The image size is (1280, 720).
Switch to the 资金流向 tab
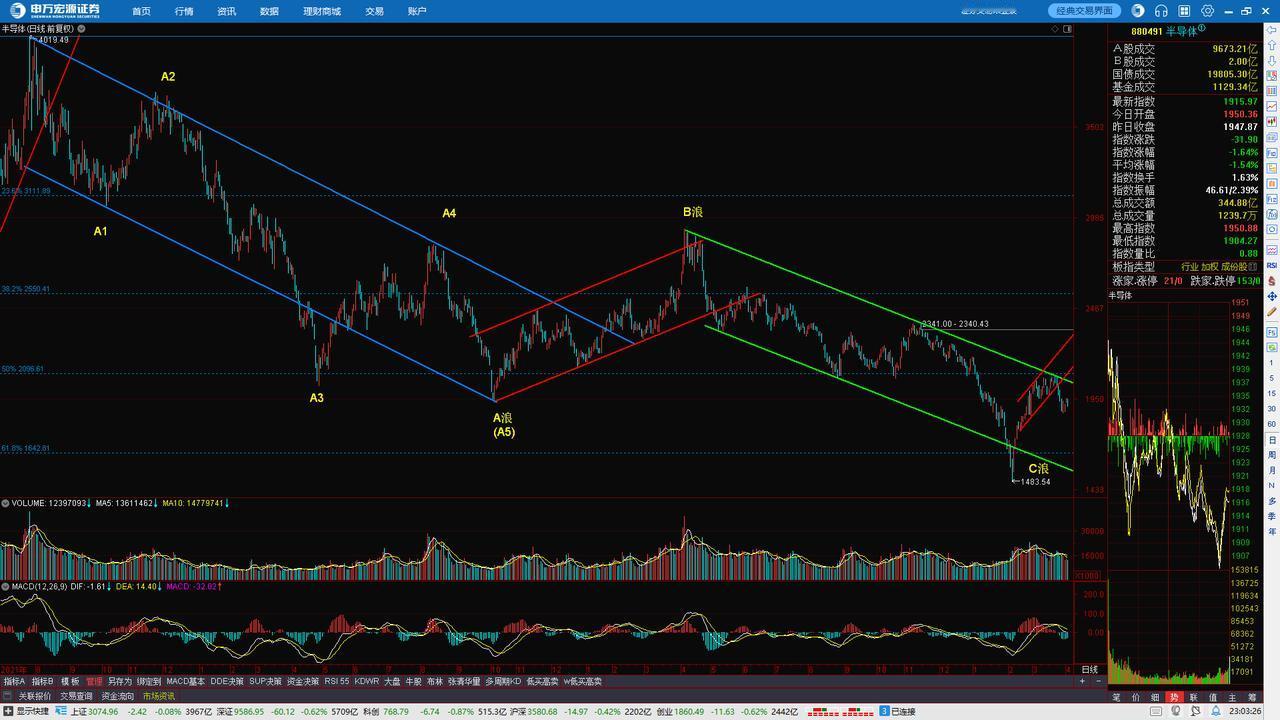[x=117, y=696]
